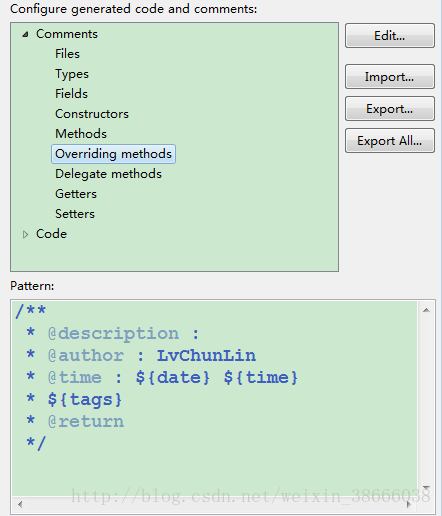Click the Export All... button
The width and height of the screenshot is (442, 516).
click(x=390, y=141)
